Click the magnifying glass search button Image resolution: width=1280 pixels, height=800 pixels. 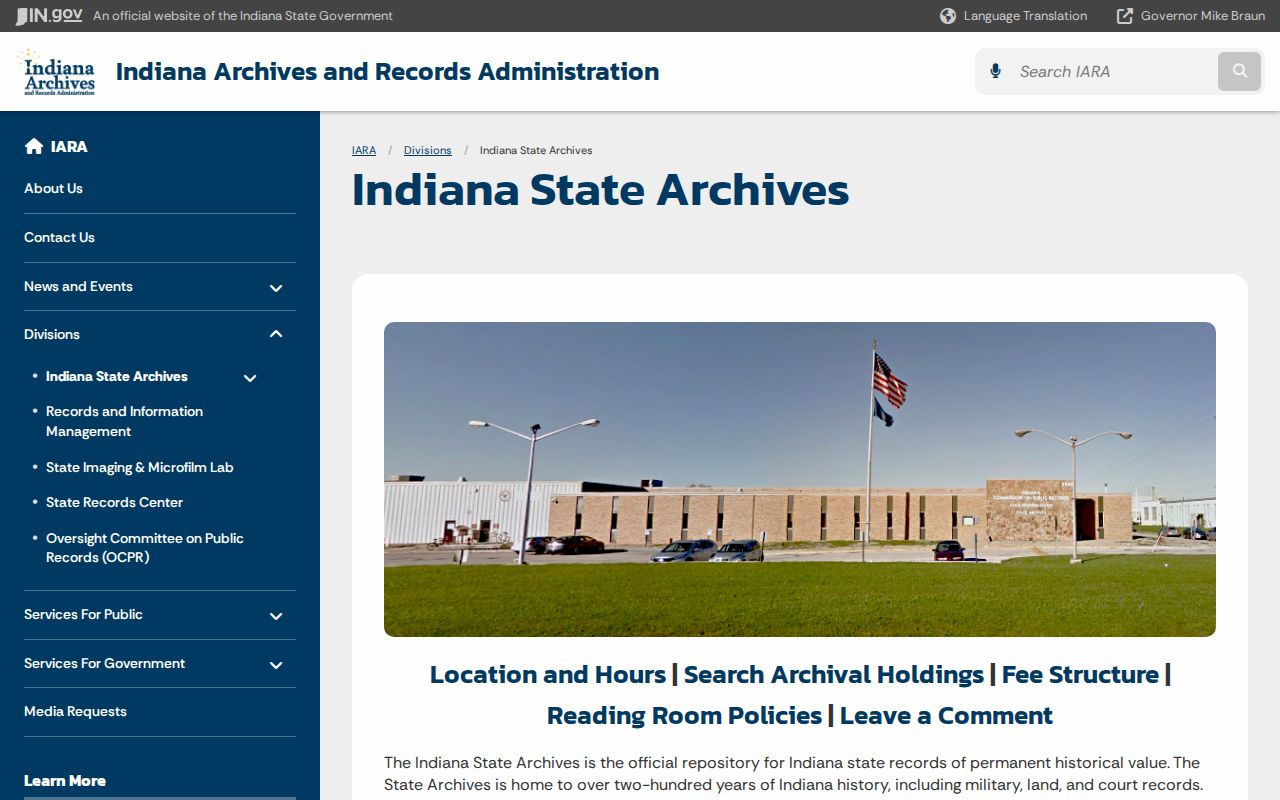click(1240, 71)
